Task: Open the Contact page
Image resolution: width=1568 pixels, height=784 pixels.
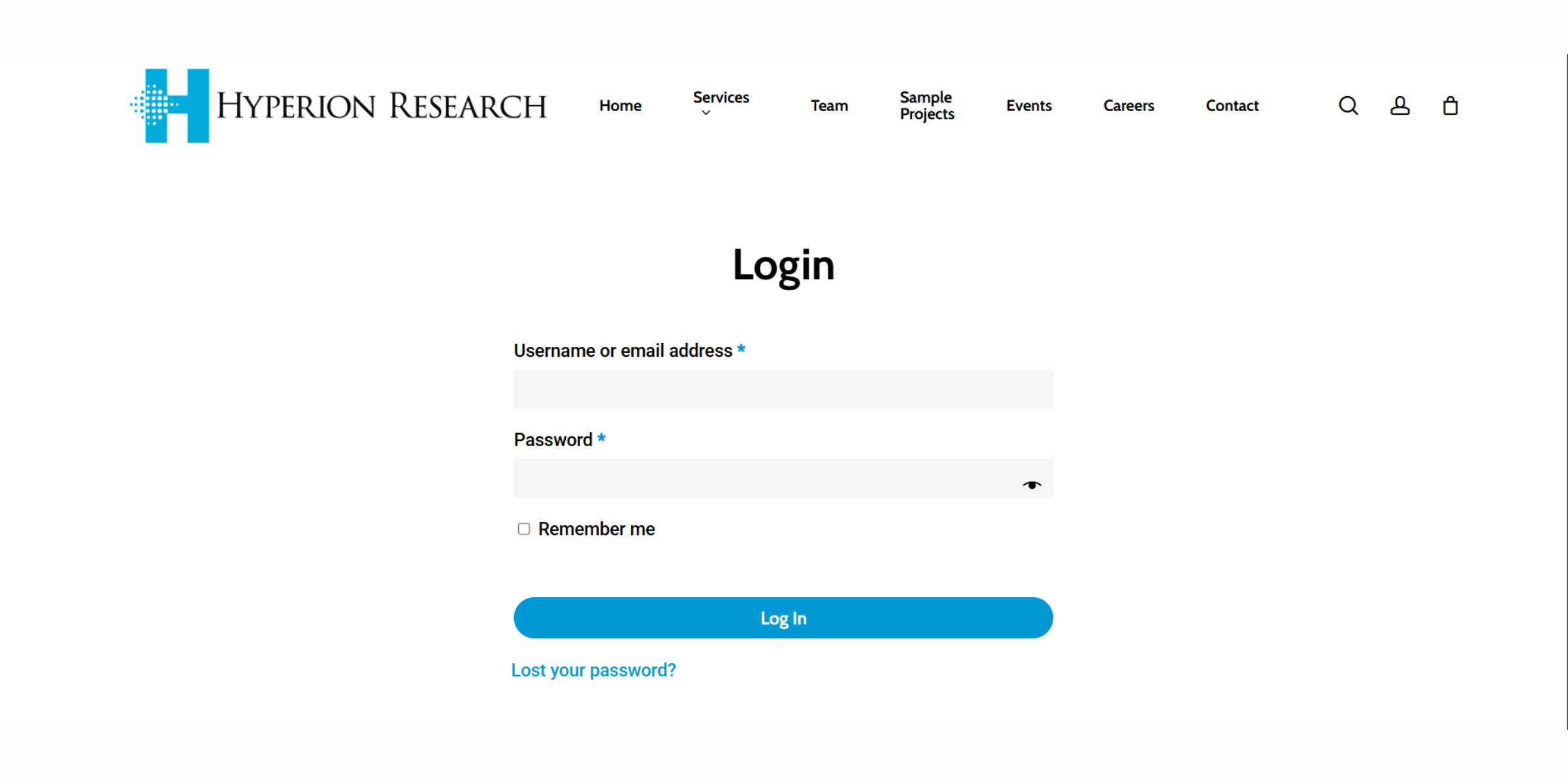Action: pos(1232,105)
